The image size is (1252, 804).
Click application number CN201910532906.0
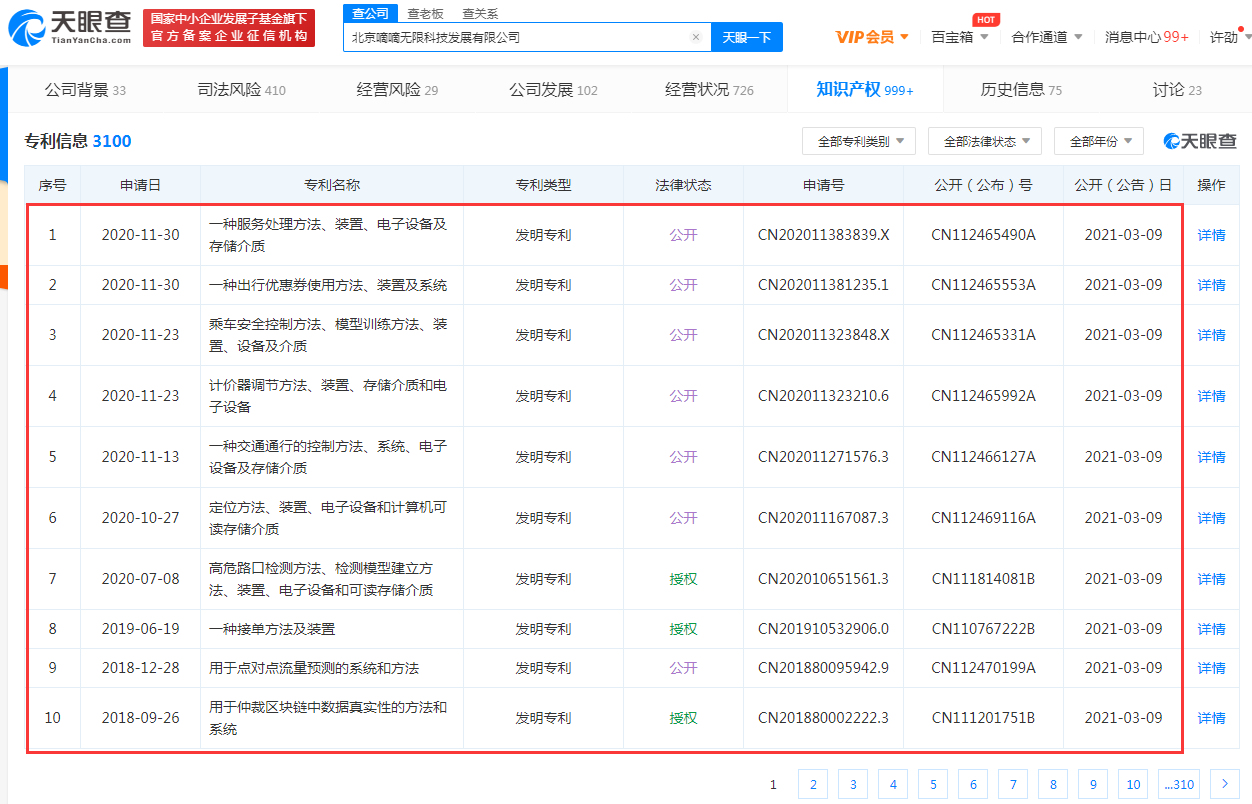pos(824,629)
